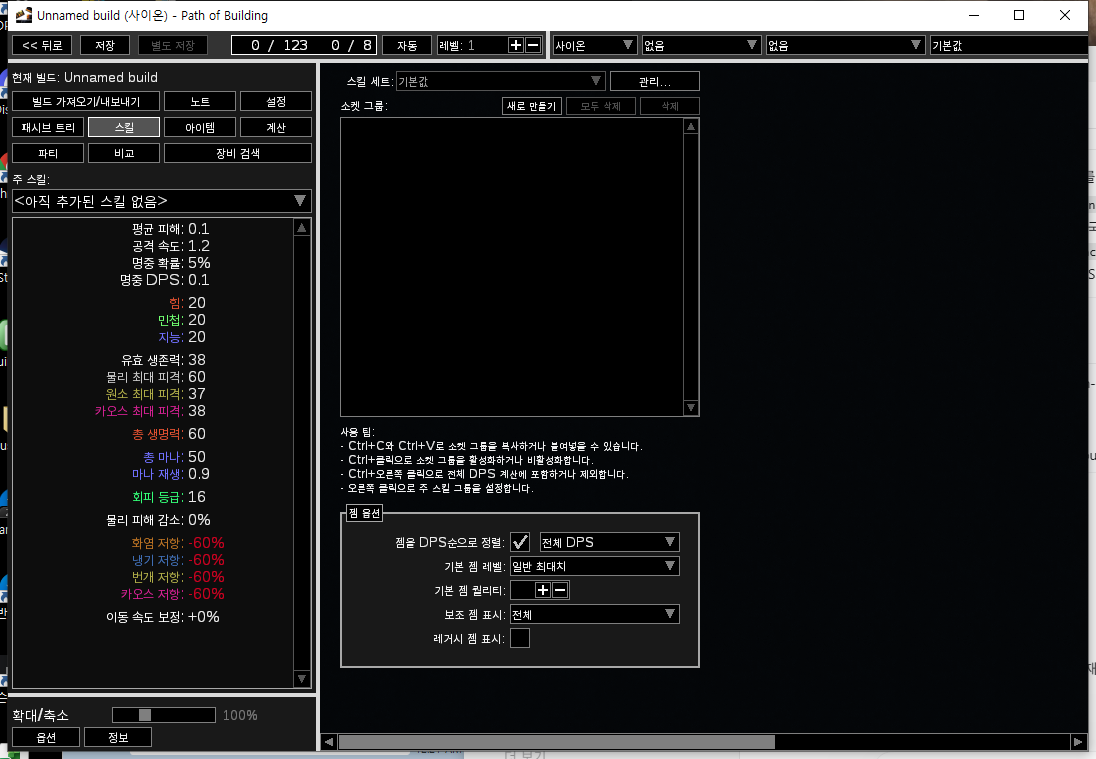
Task: Switch to the 패시브 트리 tab
Action: pos(48,127)
